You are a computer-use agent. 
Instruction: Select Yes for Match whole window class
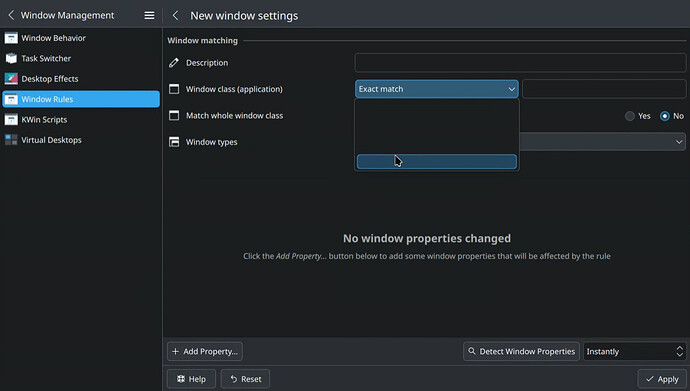630,116
